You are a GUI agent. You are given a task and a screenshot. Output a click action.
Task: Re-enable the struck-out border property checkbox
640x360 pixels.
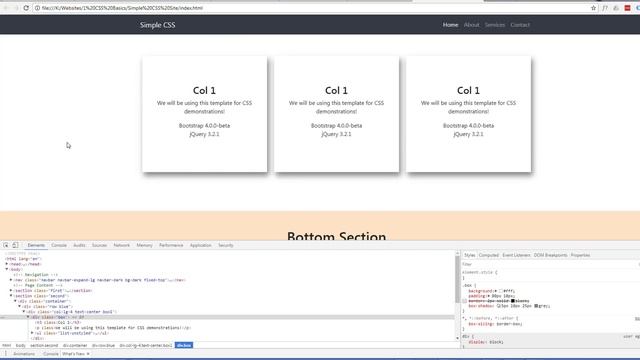[464, 301]
